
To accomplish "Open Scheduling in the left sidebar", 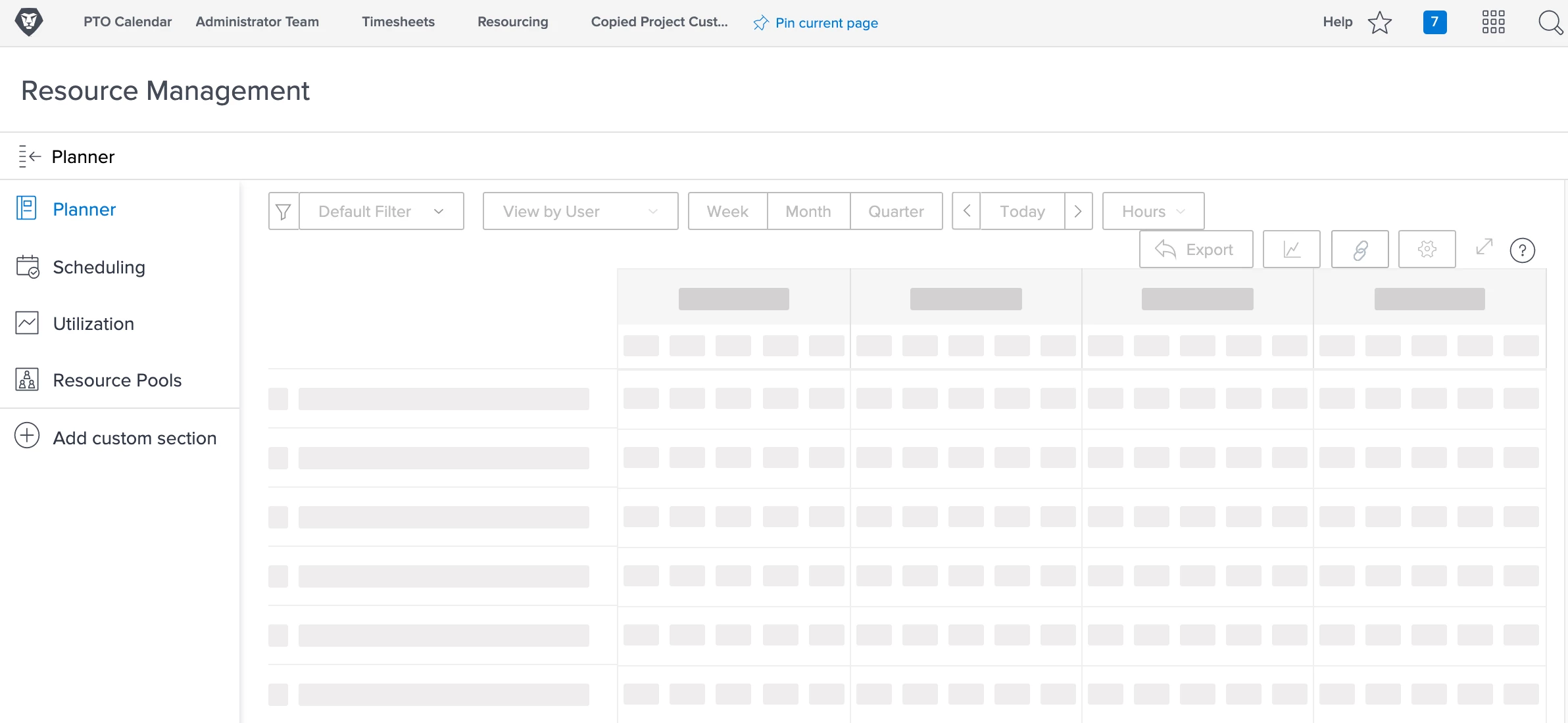I will coord(99,267).
